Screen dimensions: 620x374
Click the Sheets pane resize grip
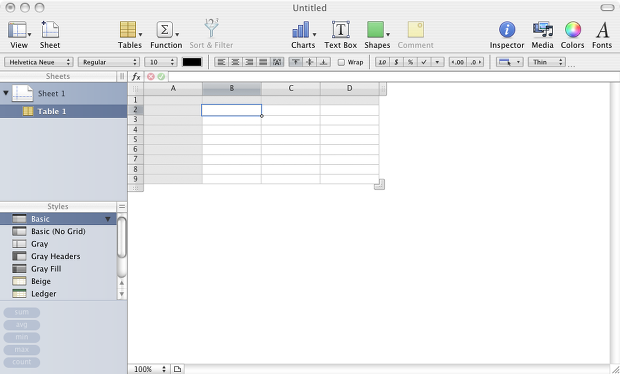122,77
